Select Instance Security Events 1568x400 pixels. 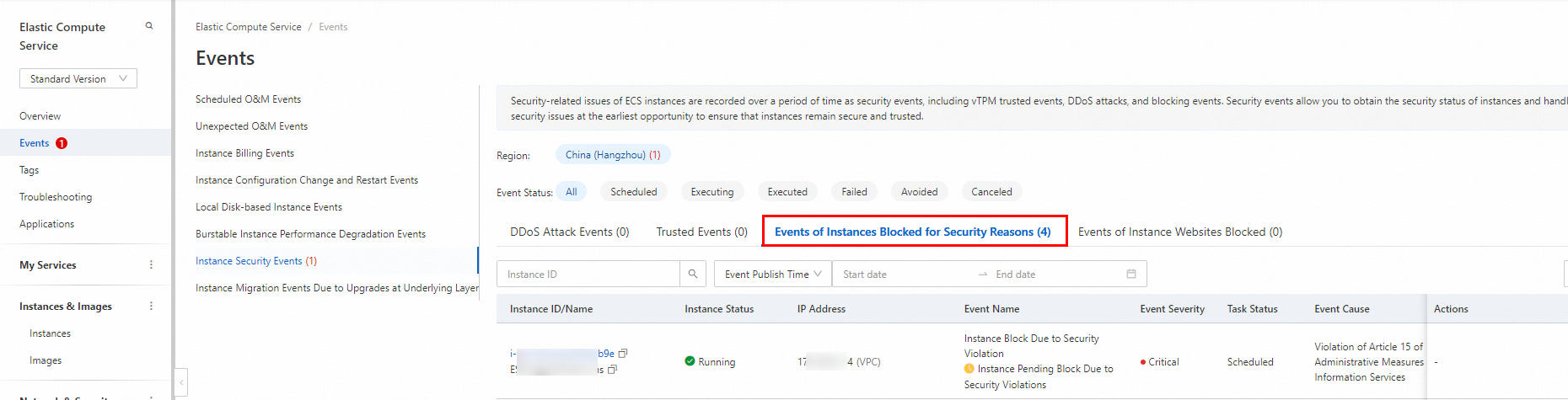[256, 261]
